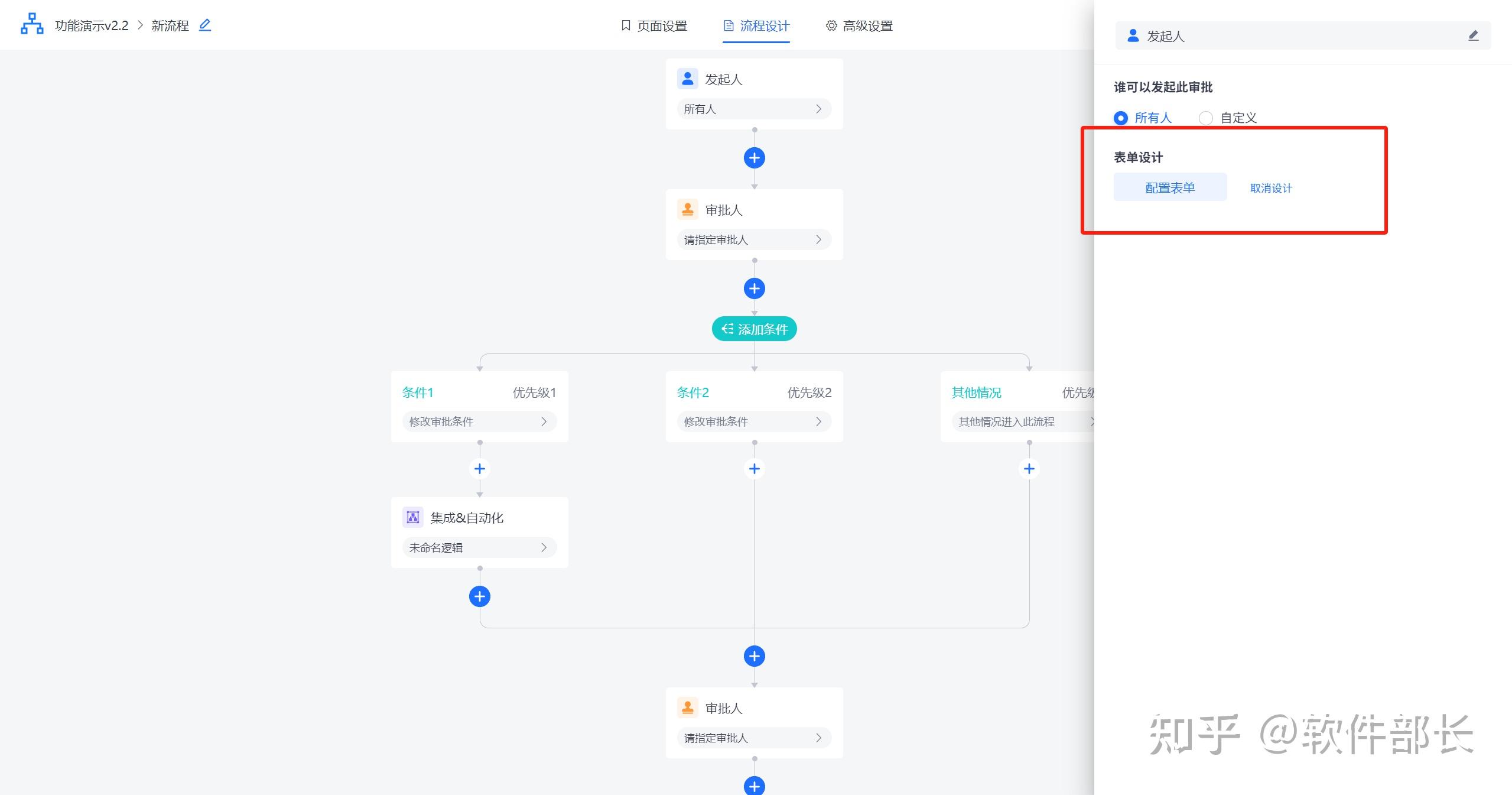Select the 自定义 radio option
The image size is (1512, 795).
pos(1206,118)
